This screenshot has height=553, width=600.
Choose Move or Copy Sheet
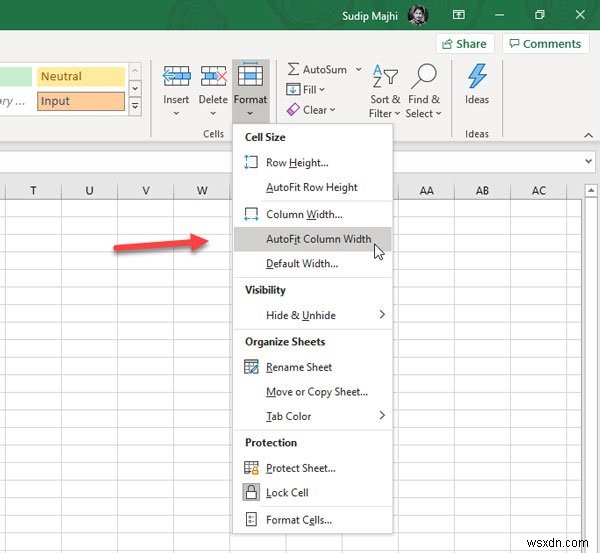click(313, 392)
